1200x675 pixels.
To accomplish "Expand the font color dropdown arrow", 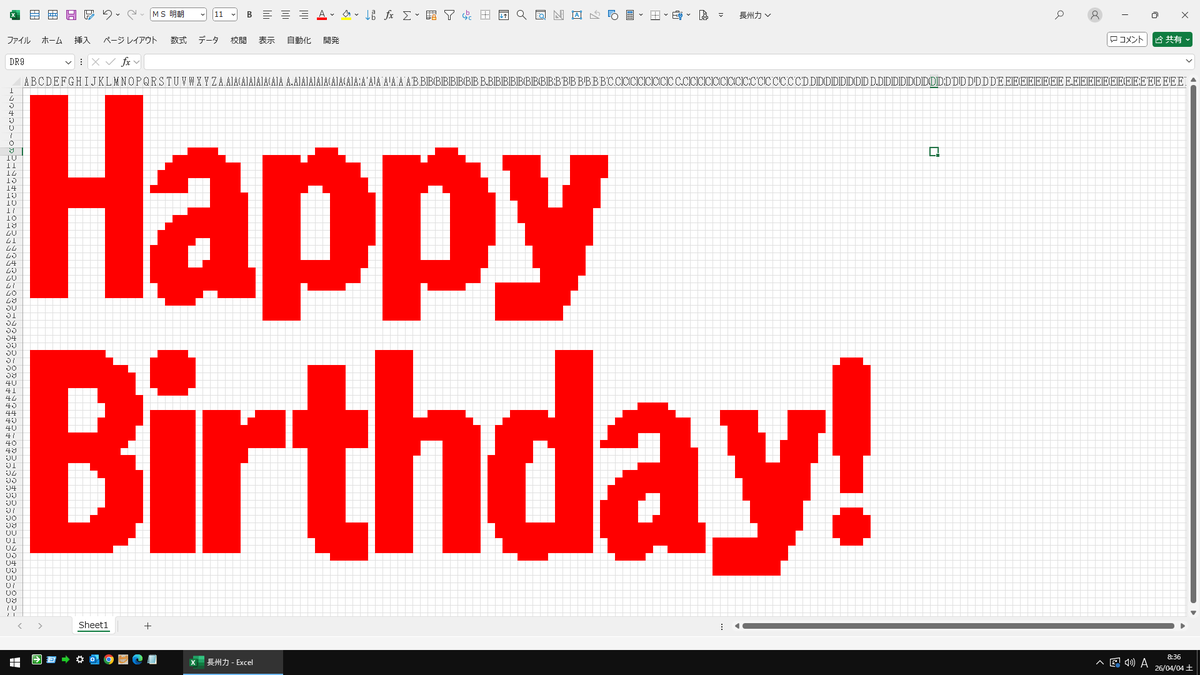I will click(332, 15).
